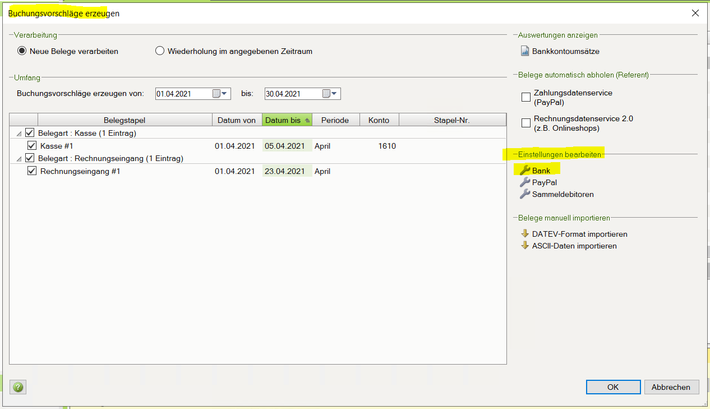Click ASCII-Daten importieren arrow icon
The width and height of the screenshot is (710, 409).
[525, 245]
